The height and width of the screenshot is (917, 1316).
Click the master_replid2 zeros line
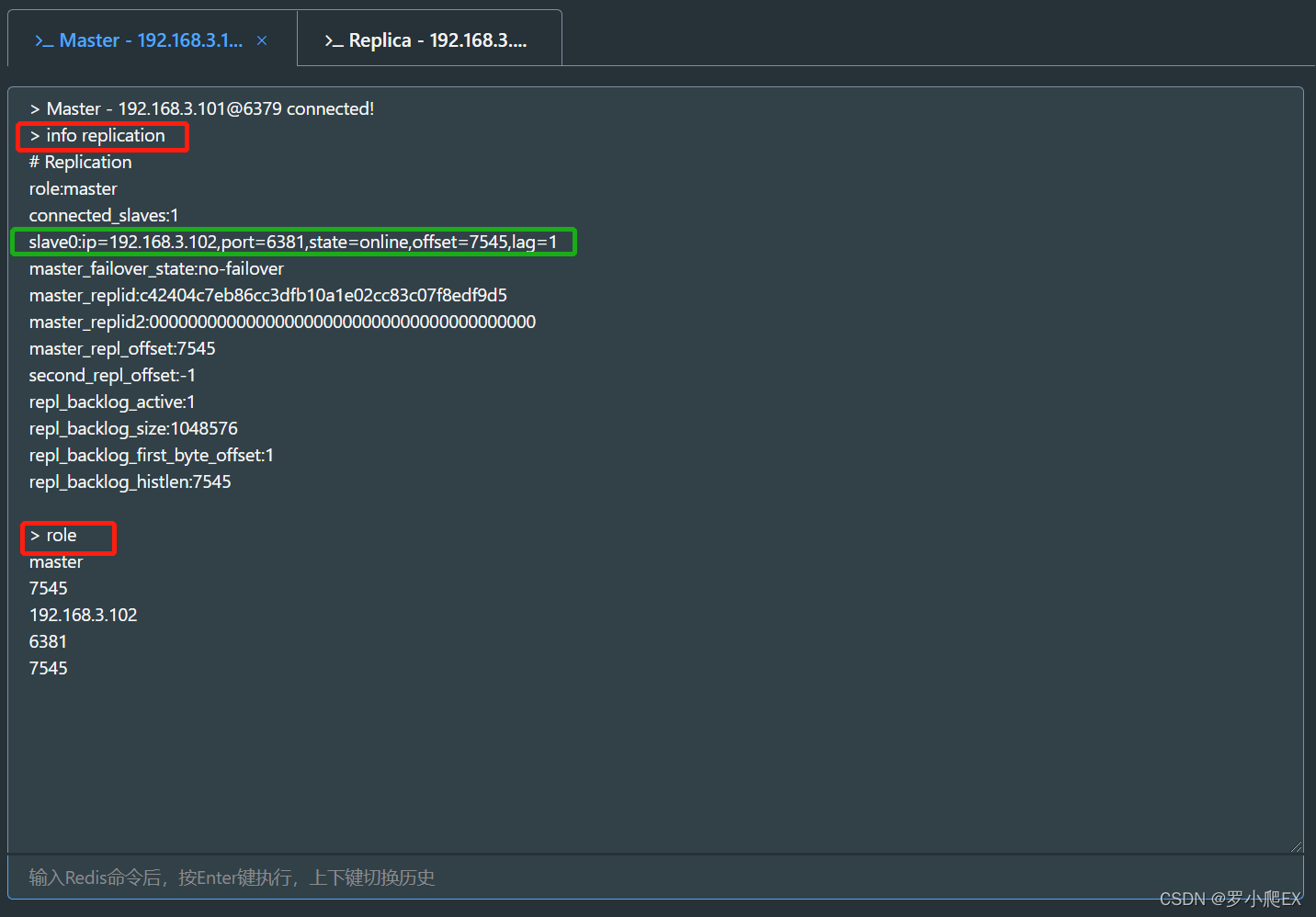pyautogui.click(x=282, y=322)
